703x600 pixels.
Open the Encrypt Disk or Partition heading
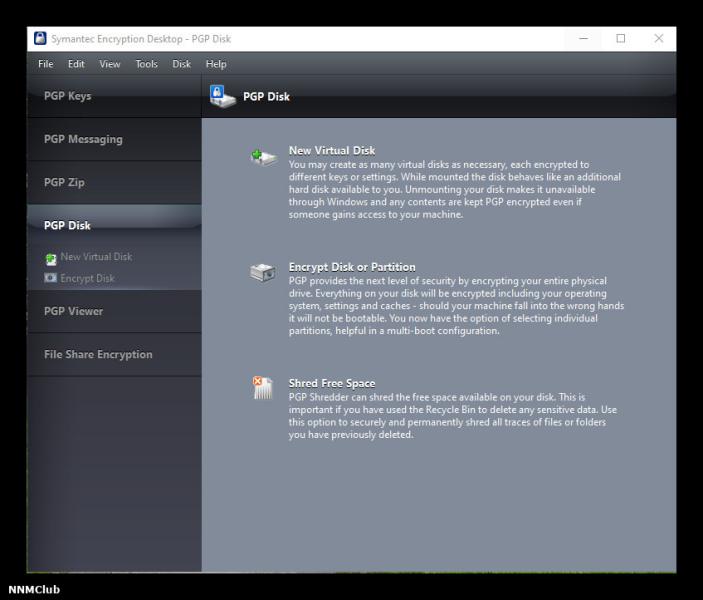pyautogui.click(x=352, y=267)
